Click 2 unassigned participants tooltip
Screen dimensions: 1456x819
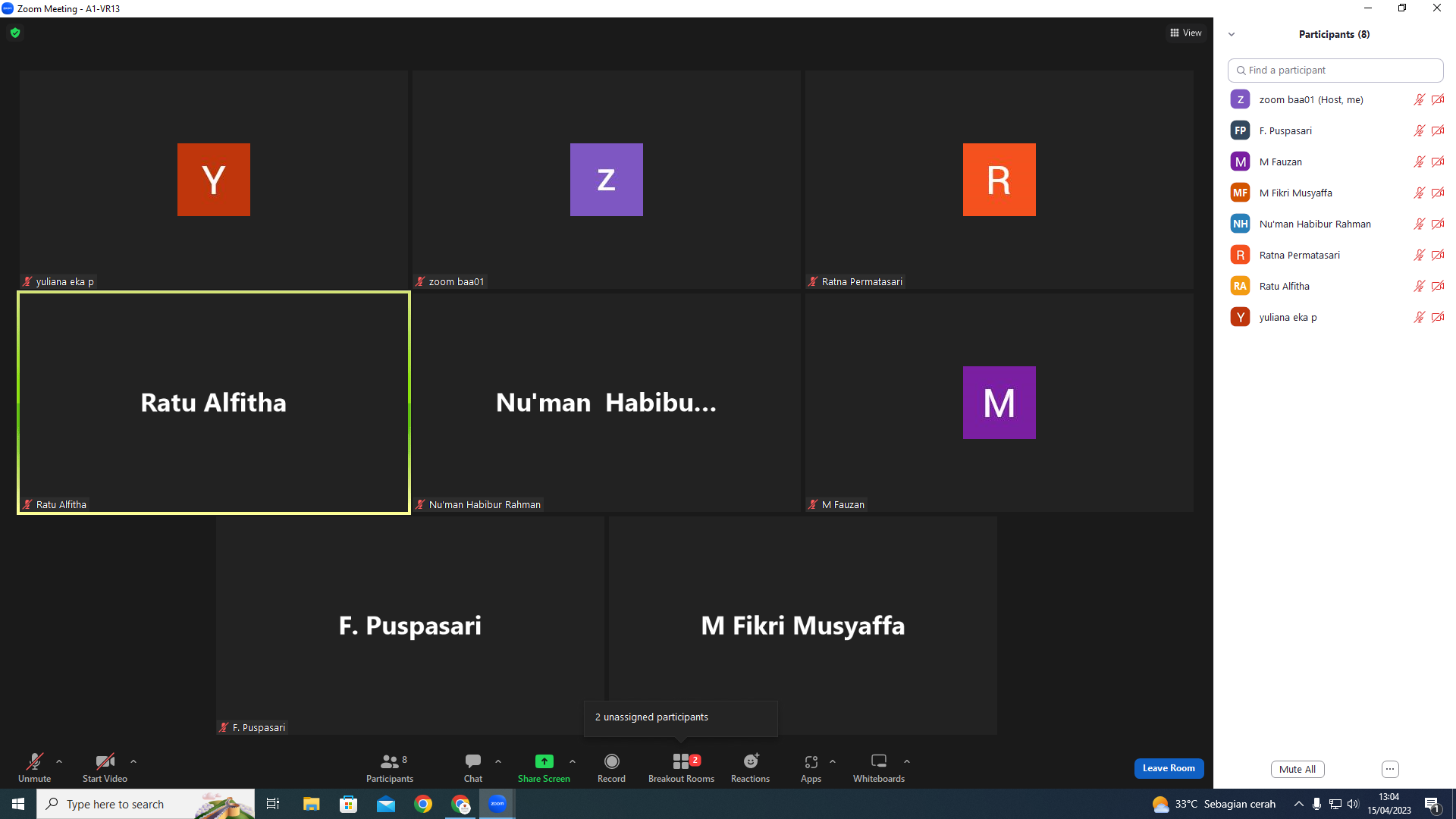680,717
